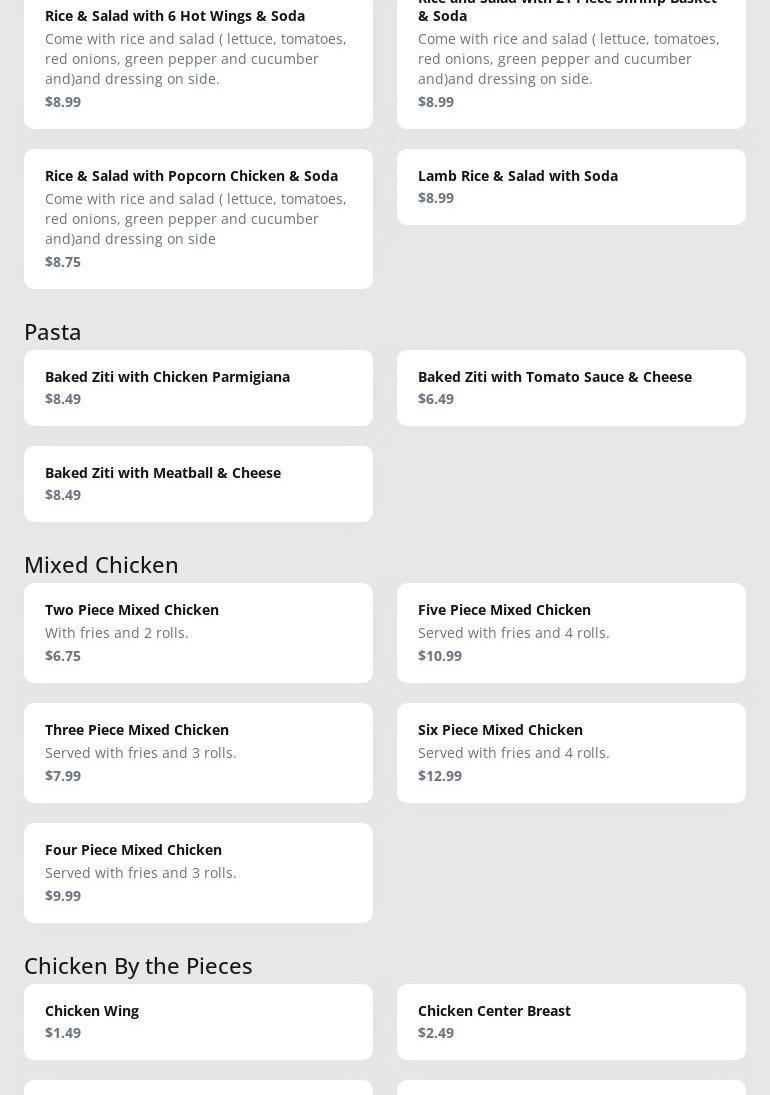The width and height of the screenshot is (770, 1095).
Task: Click the $12.99 Six Piece price
Action: (x=440, y=776)
